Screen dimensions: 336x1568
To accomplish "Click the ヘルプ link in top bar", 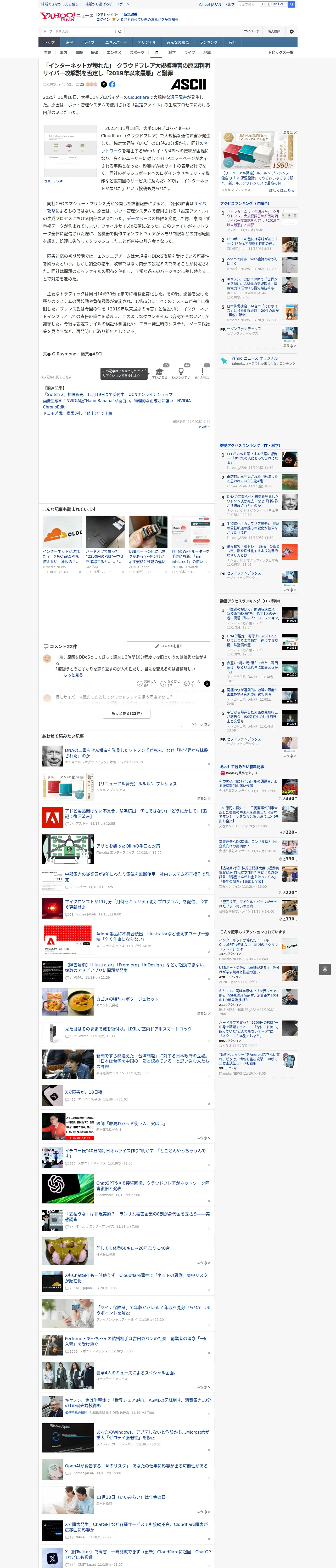I will coord(229,4).
